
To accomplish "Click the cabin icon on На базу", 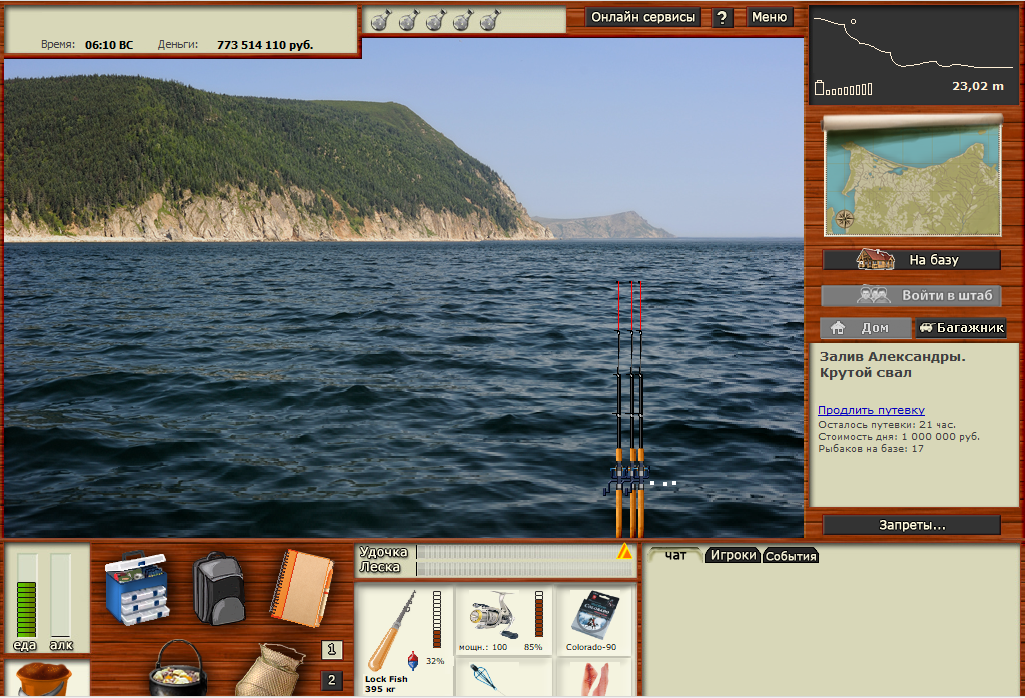I will tap(875, 259).
